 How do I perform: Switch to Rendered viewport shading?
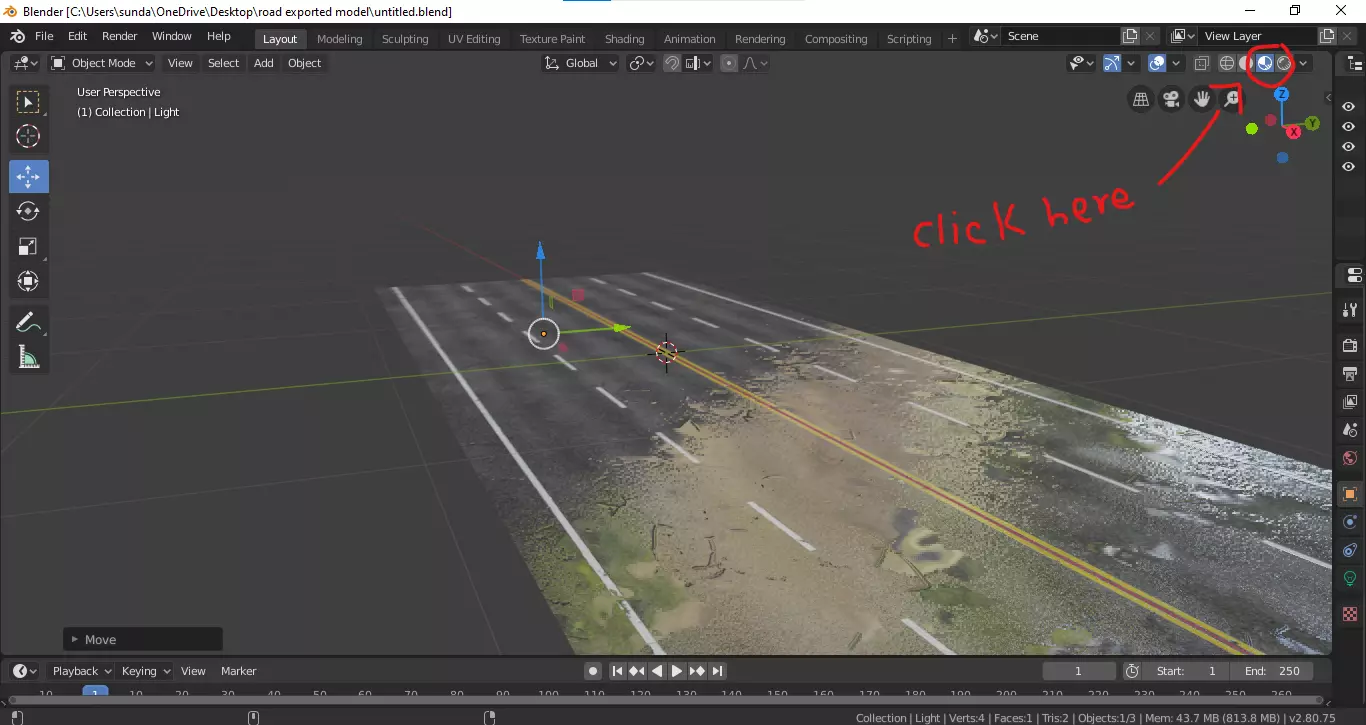tap(1284, 63)
